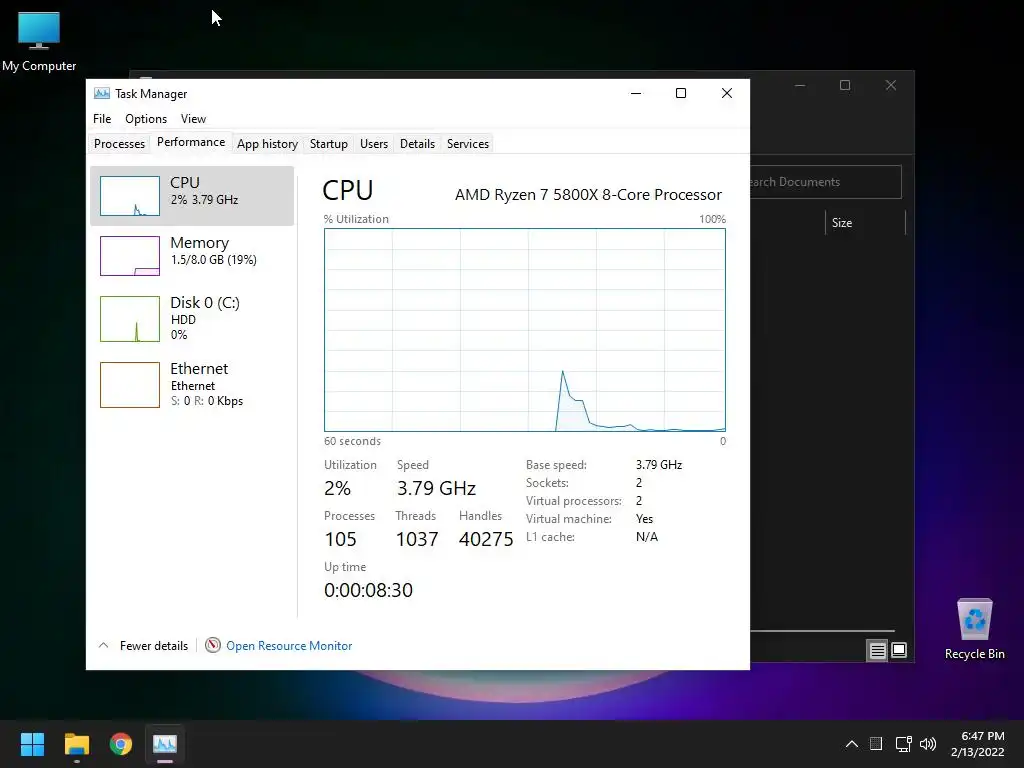Close the Task Manager window
1024x768 pixels.
[727, 93]
